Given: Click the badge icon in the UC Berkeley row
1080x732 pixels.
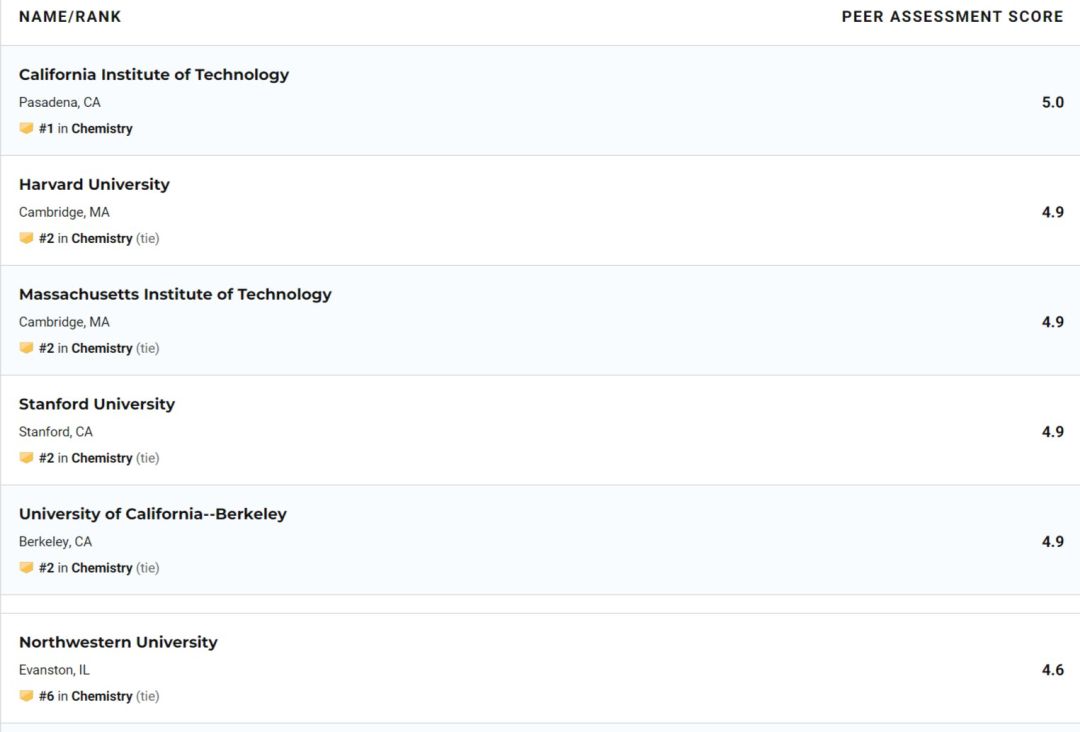Looking at the screenshot, I should click(26, 567).
